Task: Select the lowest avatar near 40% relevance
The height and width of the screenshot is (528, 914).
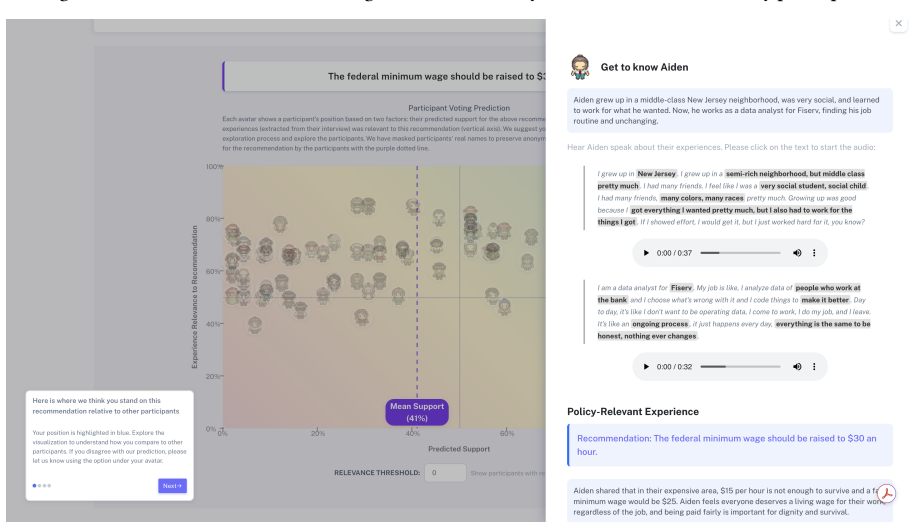Action: pyautogui.click(x=255, y=325)
